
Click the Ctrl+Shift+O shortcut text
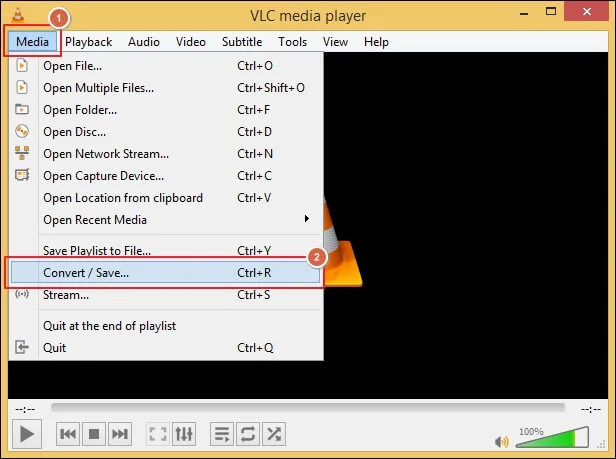tap(271, 88)
